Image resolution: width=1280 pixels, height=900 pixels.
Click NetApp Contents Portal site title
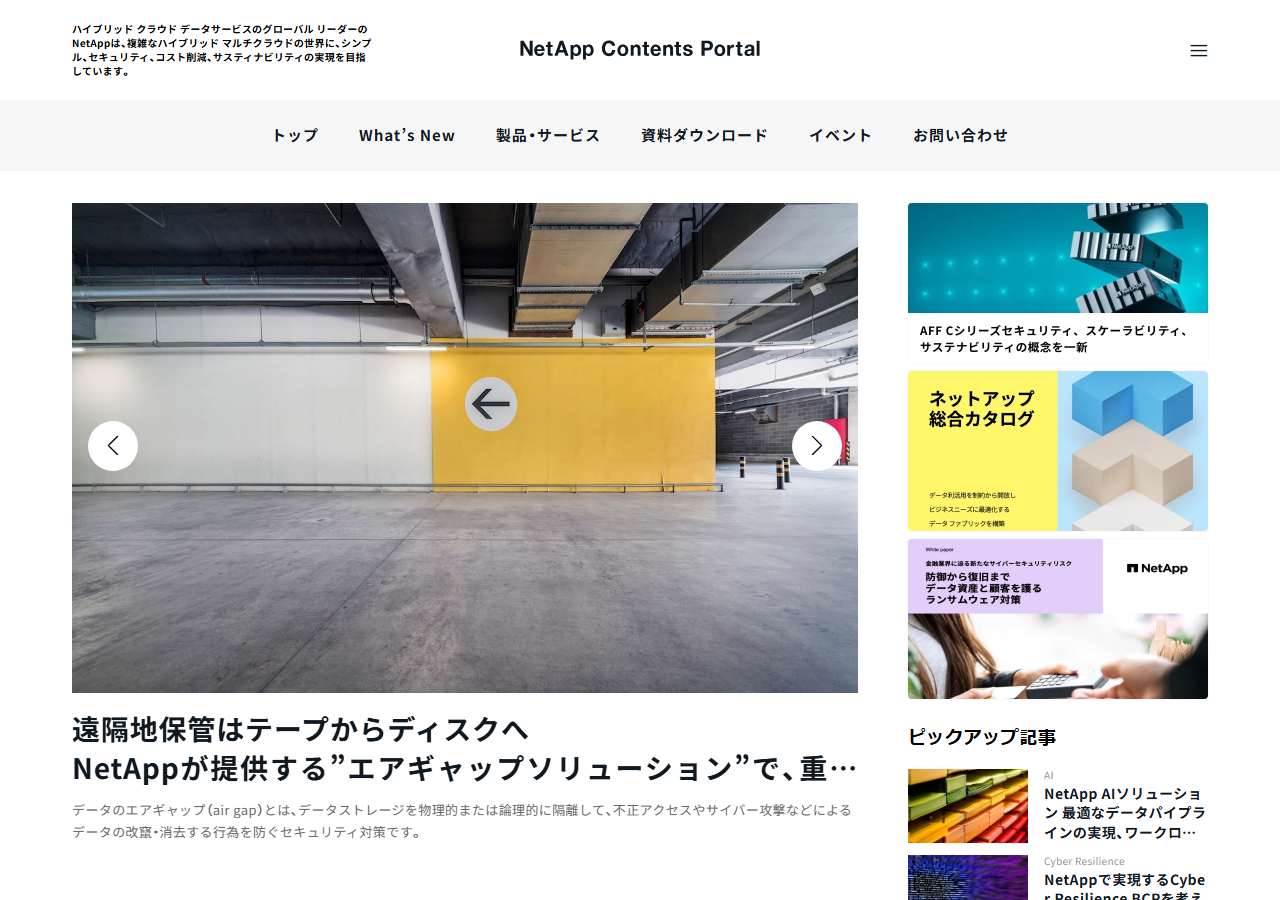coord(640,49)
